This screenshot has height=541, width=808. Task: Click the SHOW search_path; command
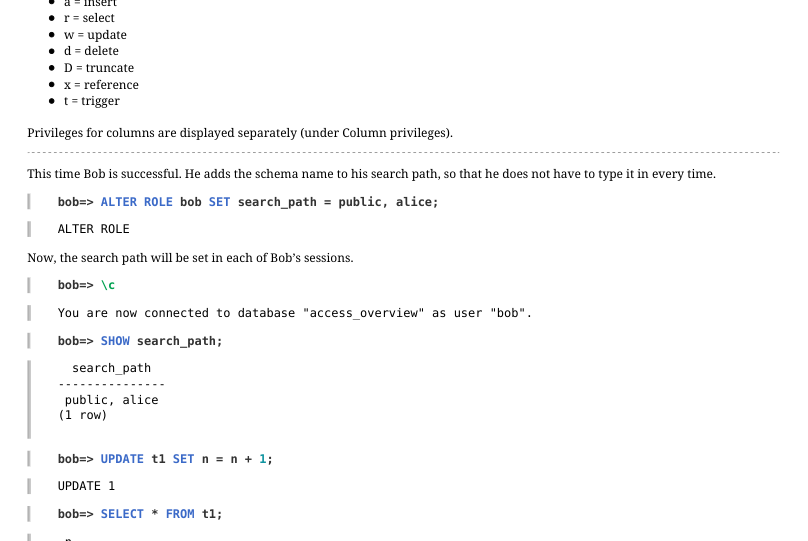[x=140, y=341]
